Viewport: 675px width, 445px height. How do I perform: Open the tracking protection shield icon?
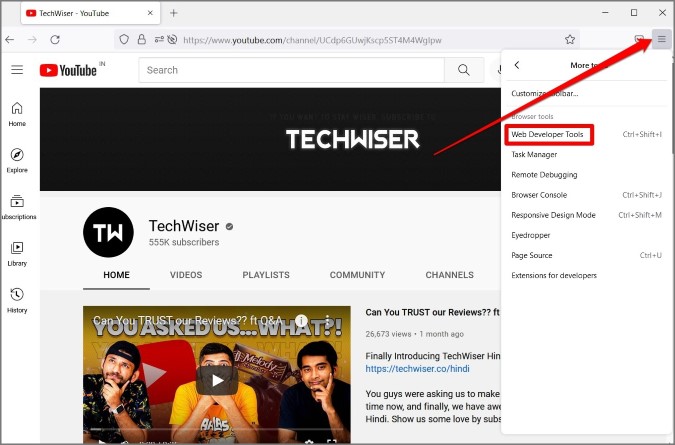pyautogui.click(x=124, y=40)
